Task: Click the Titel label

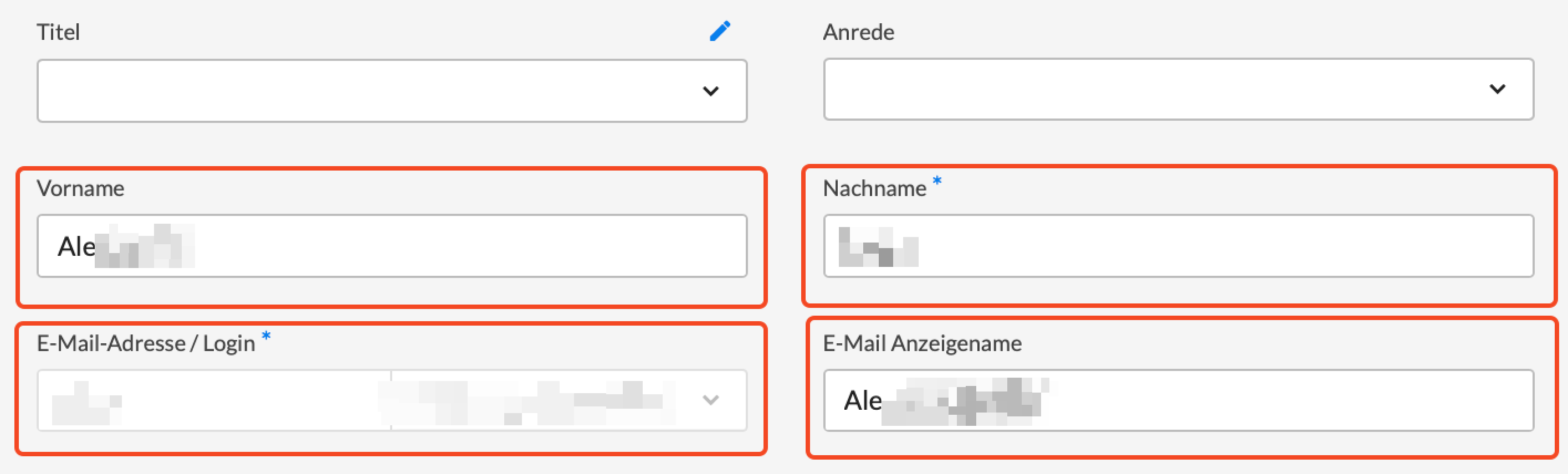Action: (58, 32)
